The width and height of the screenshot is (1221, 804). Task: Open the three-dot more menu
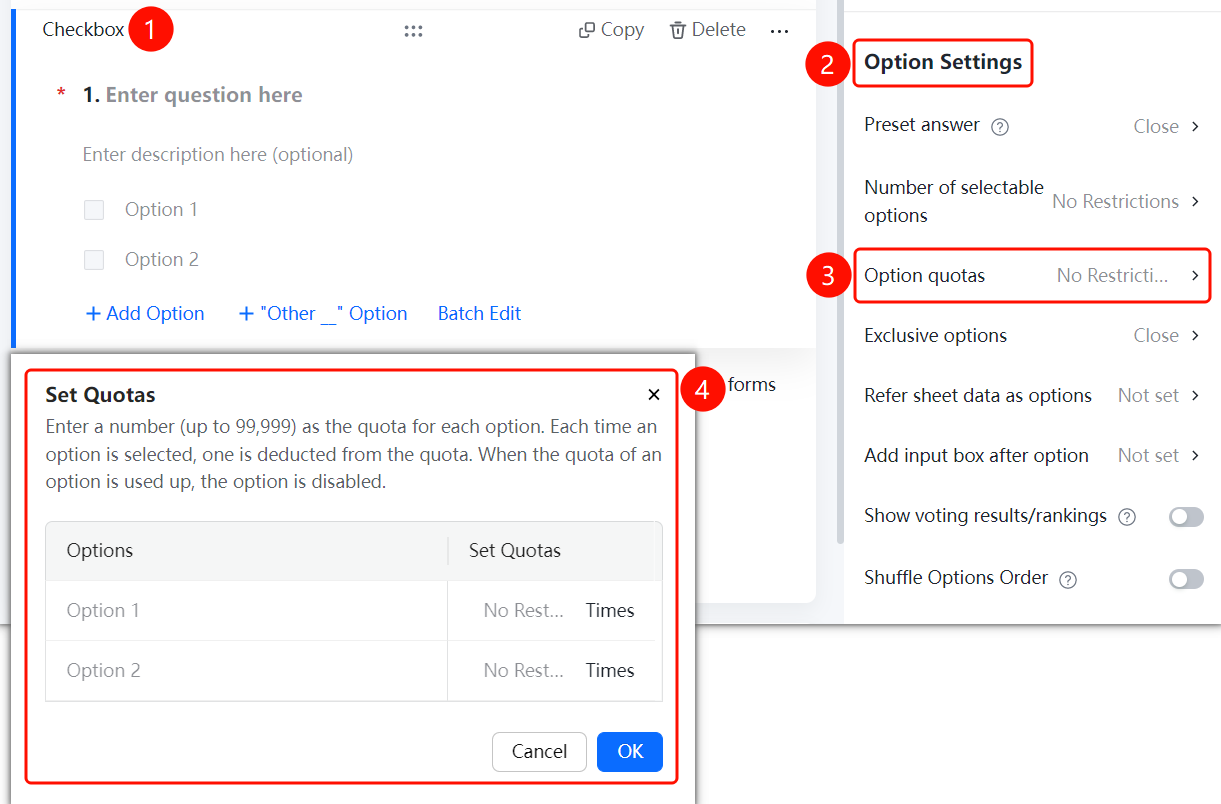[x=780, y=31]
